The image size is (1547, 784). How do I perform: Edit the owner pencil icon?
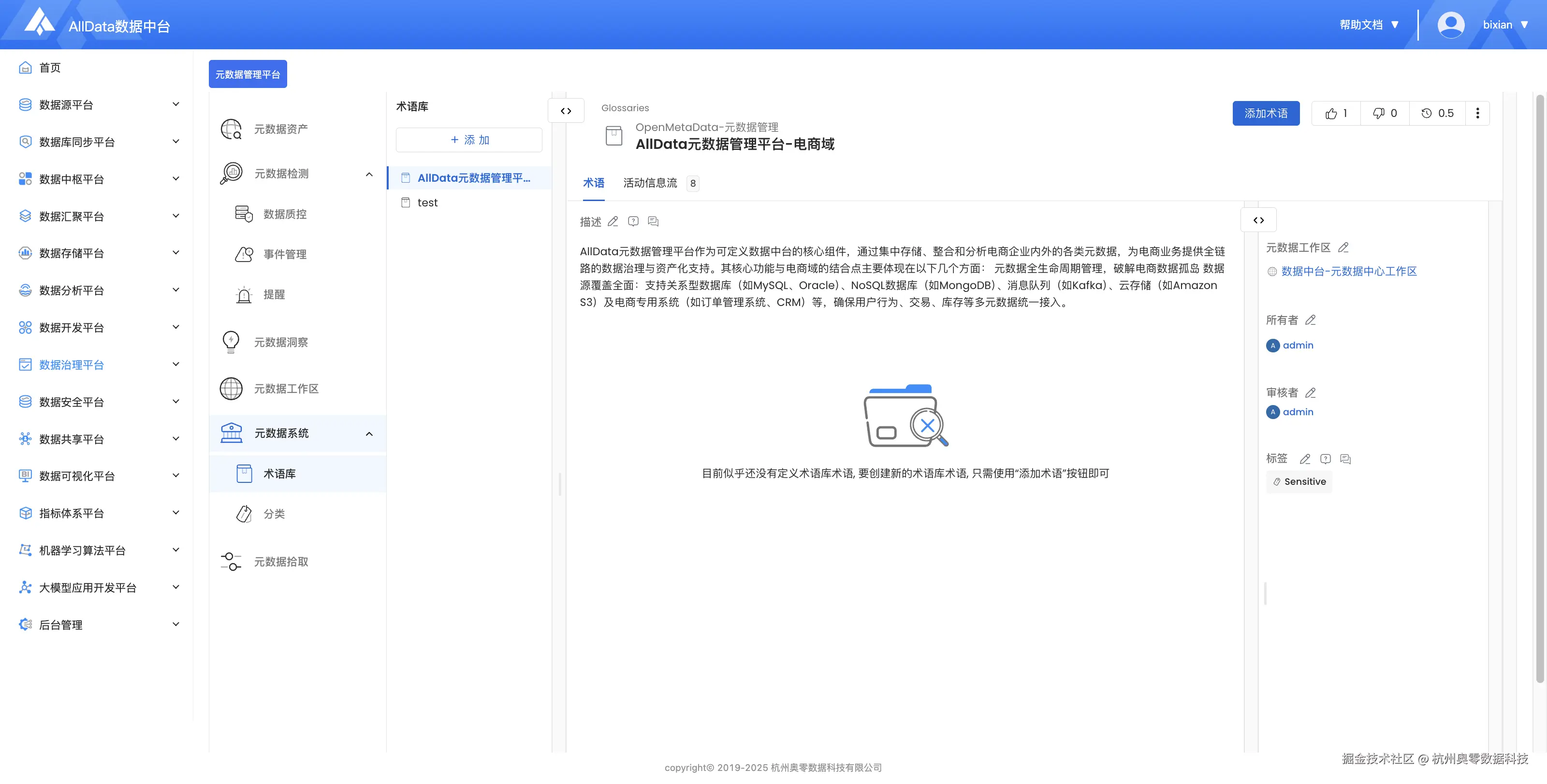point(1311,320)
